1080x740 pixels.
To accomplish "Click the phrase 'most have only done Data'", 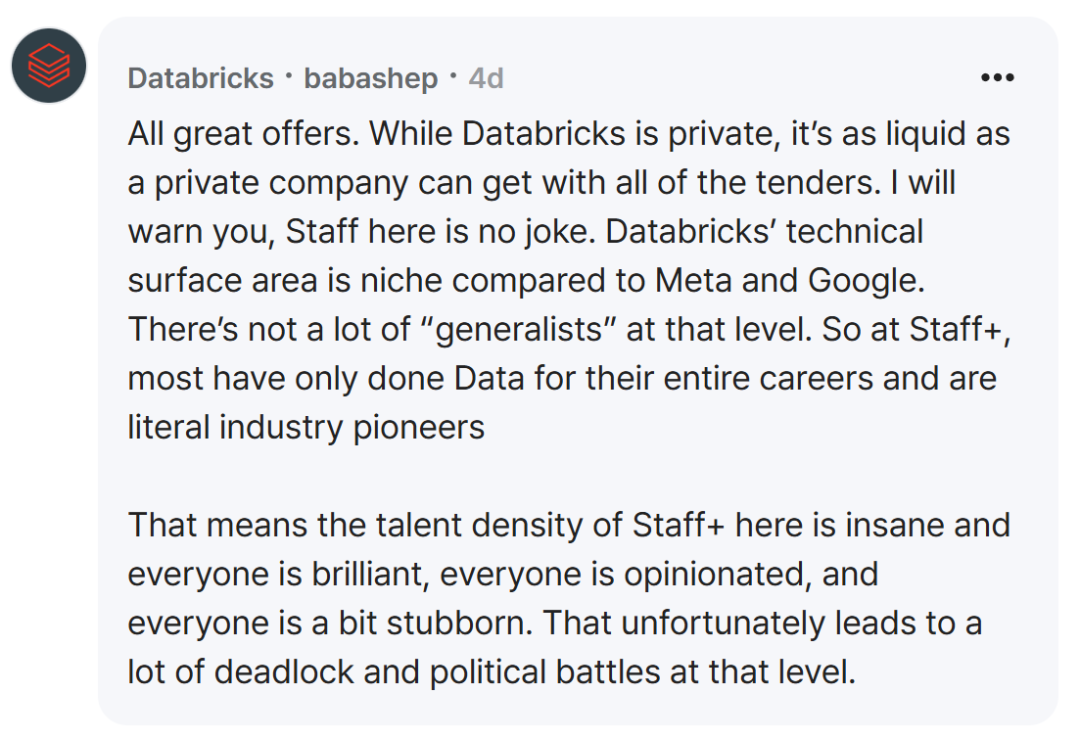I will coord(326,378).
